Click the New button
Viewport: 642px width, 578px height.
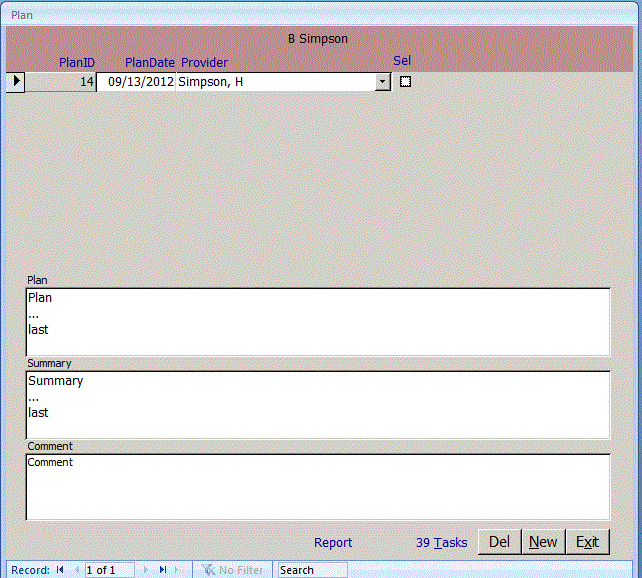pyautogui.click(x=543, y=542)
